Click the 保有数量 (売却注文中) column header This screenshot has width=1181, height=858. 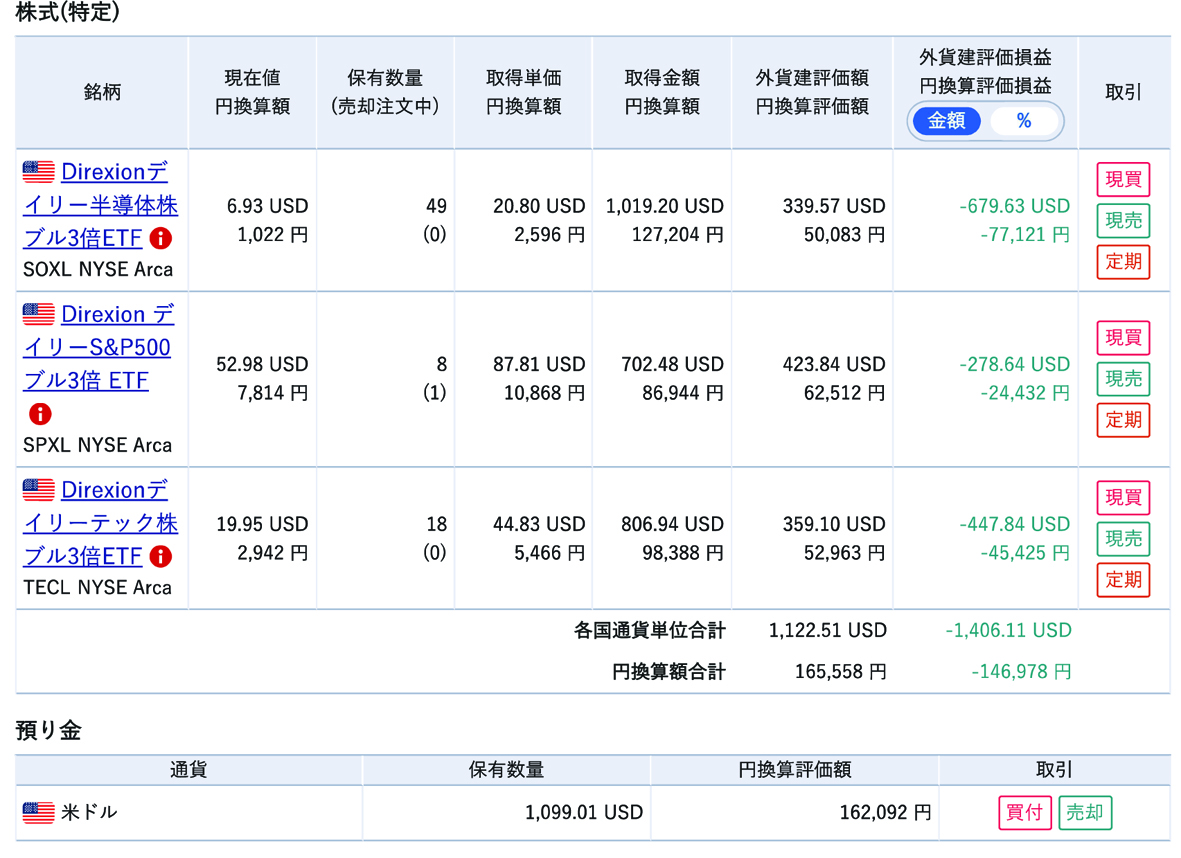[x=385, y=92]
